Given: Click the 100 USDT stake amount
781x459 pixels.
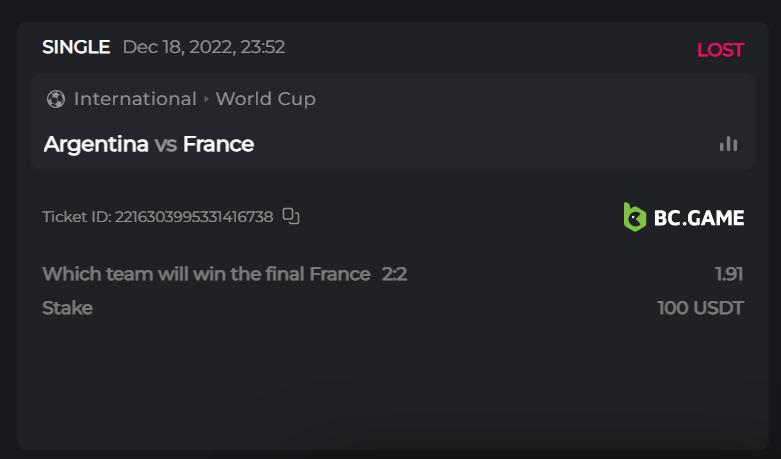Looking at the screenshot, I should [x=700, y=308].
